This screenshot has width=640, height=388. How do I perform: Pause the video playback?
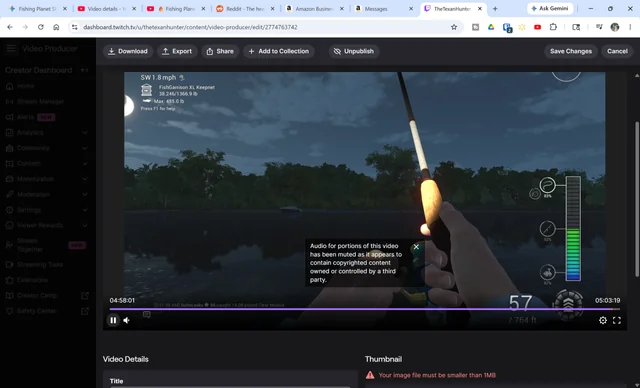113,320
